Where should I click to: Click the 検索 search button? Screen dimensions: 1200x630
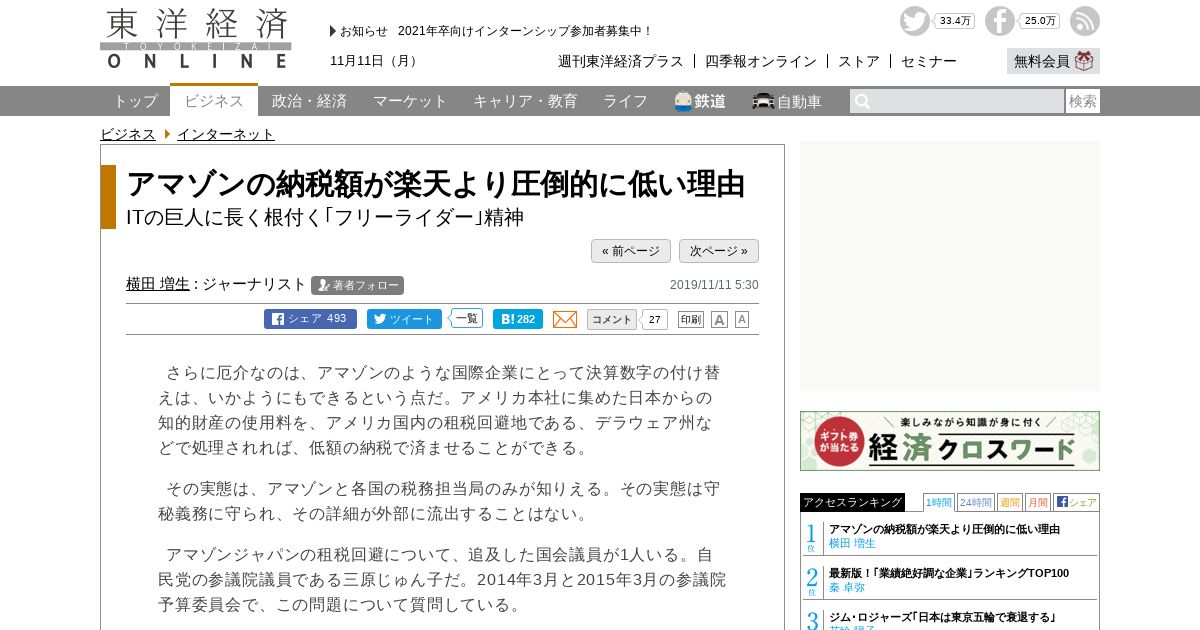(1083, 101)
